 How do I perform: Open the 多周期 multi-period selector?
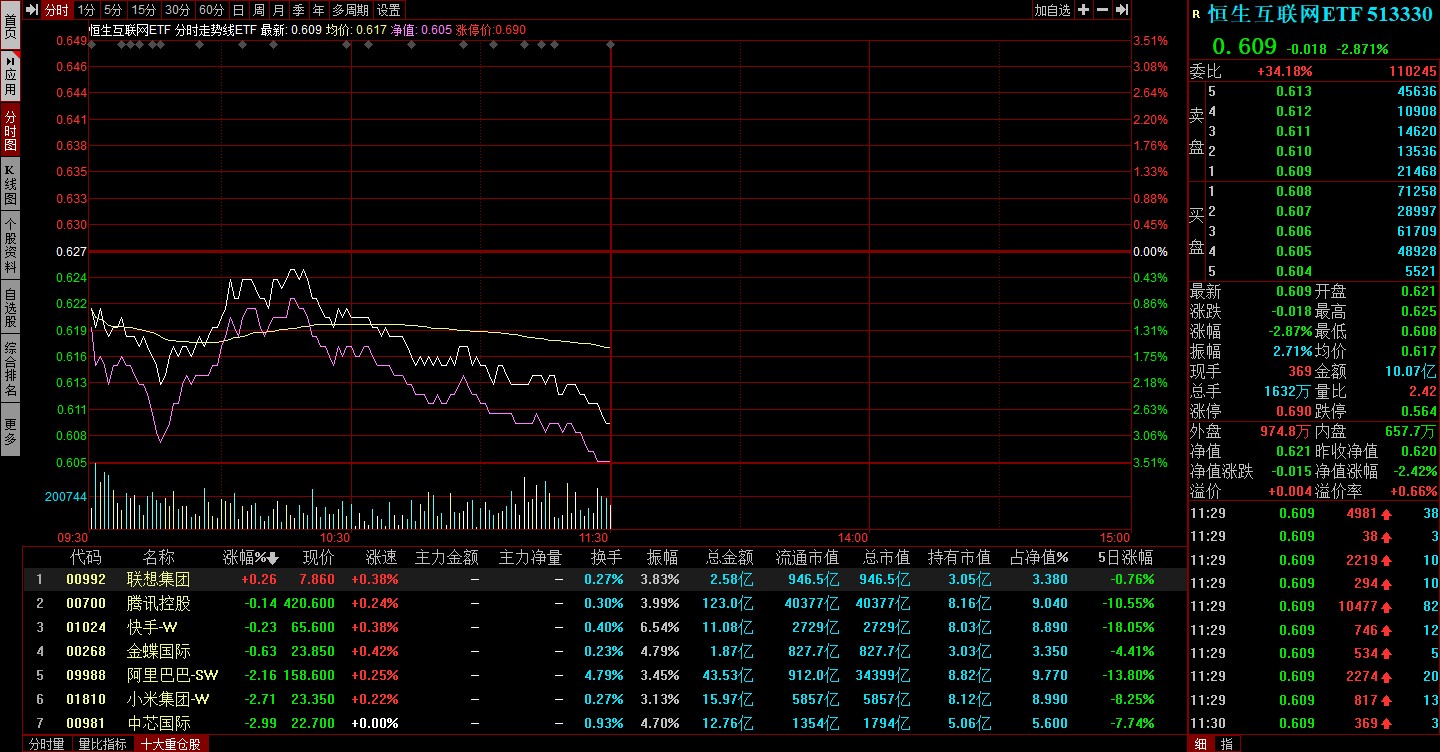tap(350, 10)
